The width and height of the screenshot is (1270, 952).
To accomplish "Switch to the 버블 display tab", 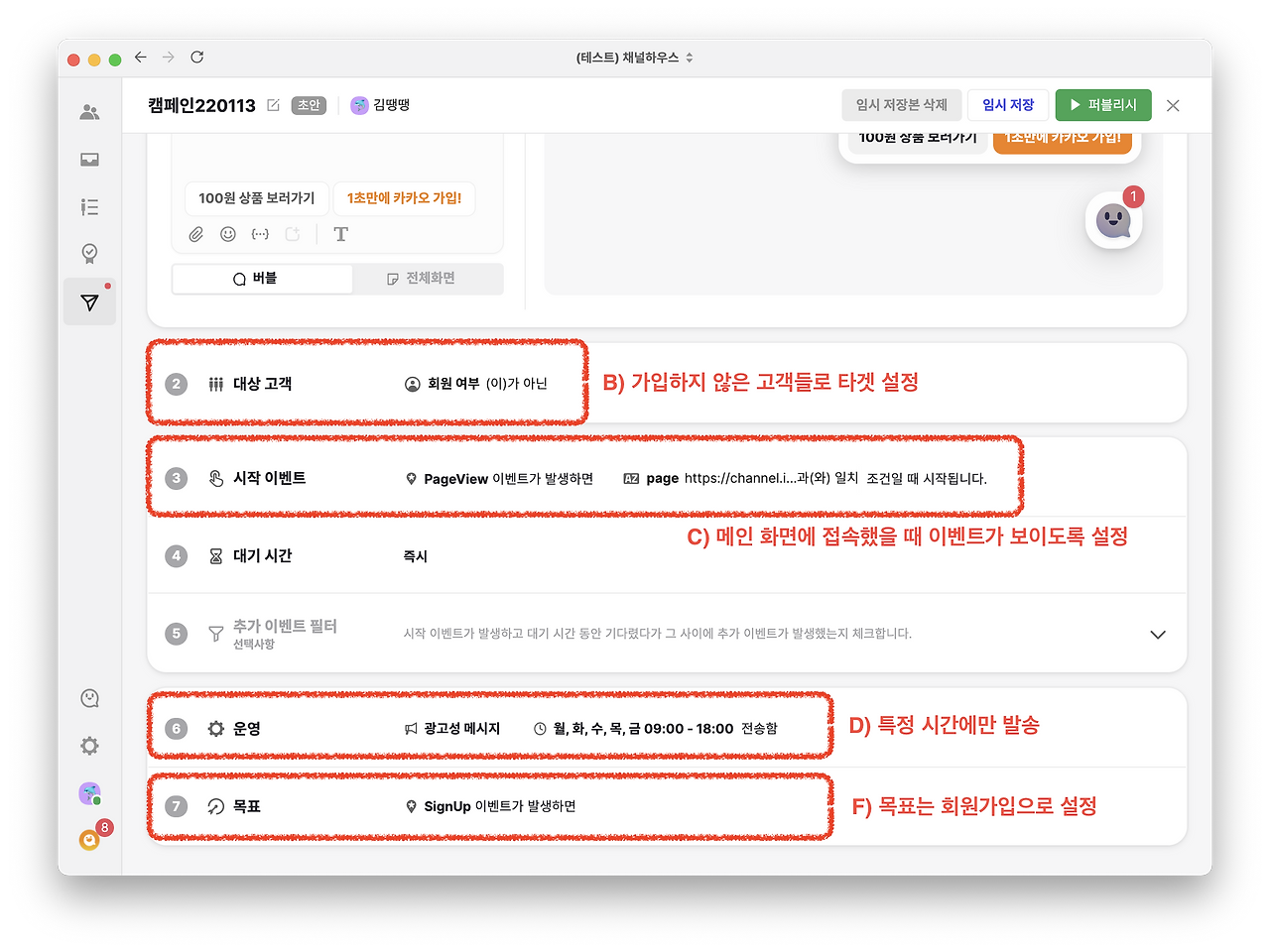I will point(263,279).
